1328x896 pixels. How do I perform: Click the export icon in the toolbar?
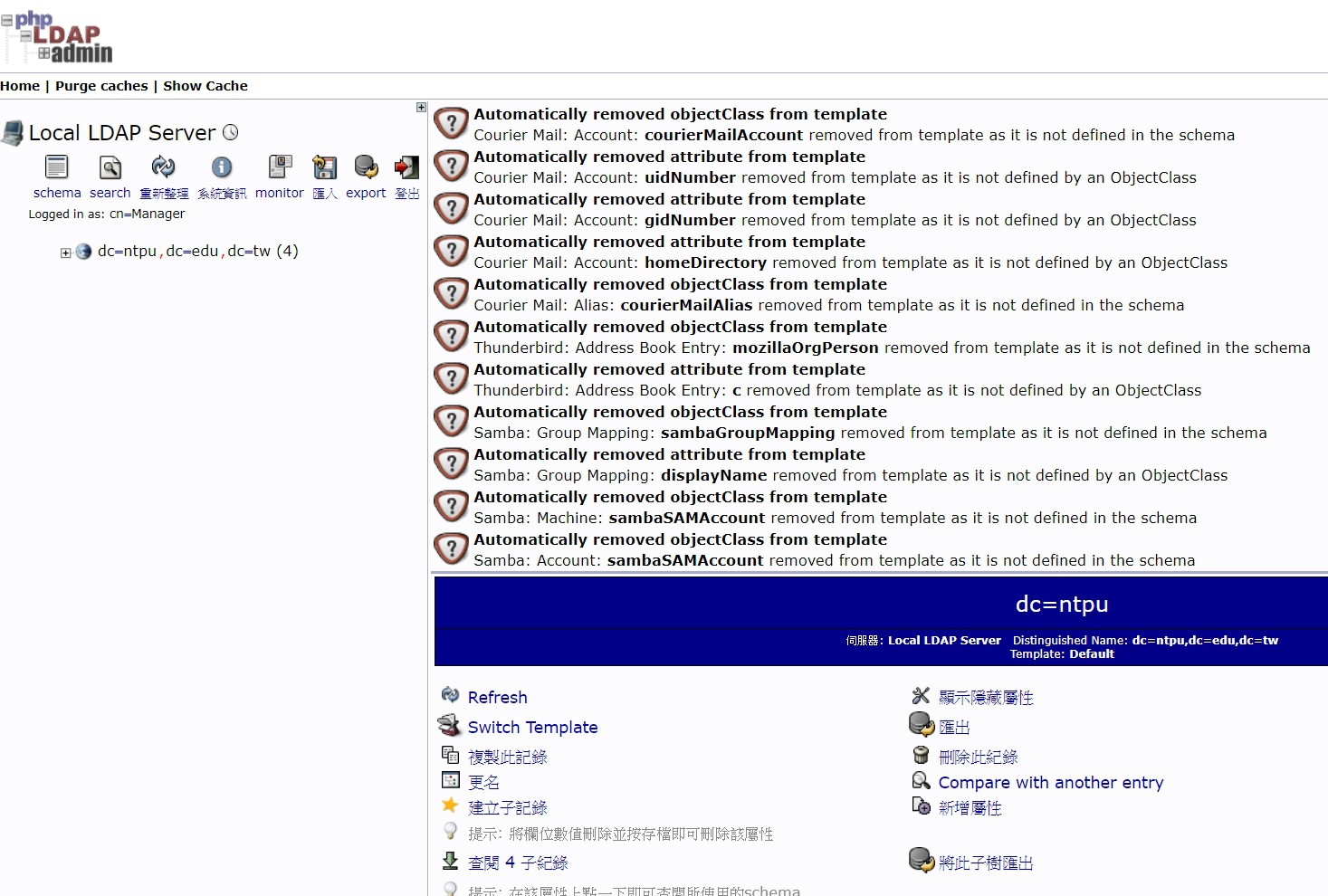(365, 167)
